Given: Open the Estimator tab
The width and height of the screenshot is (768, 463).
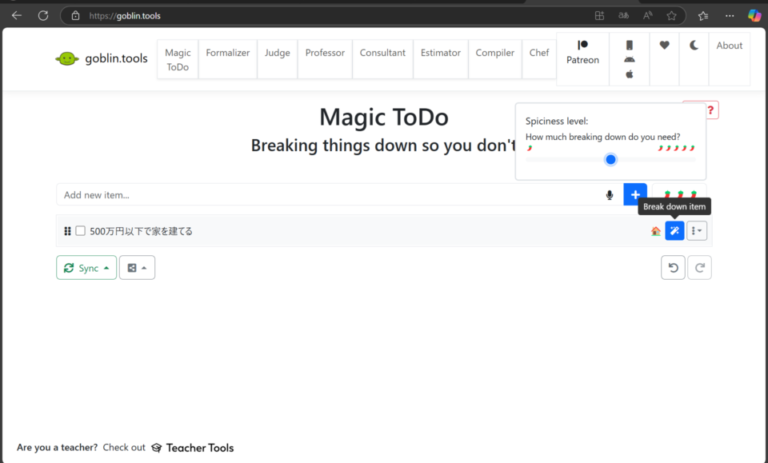Looking at the screenshot, I should click(440, 53).
